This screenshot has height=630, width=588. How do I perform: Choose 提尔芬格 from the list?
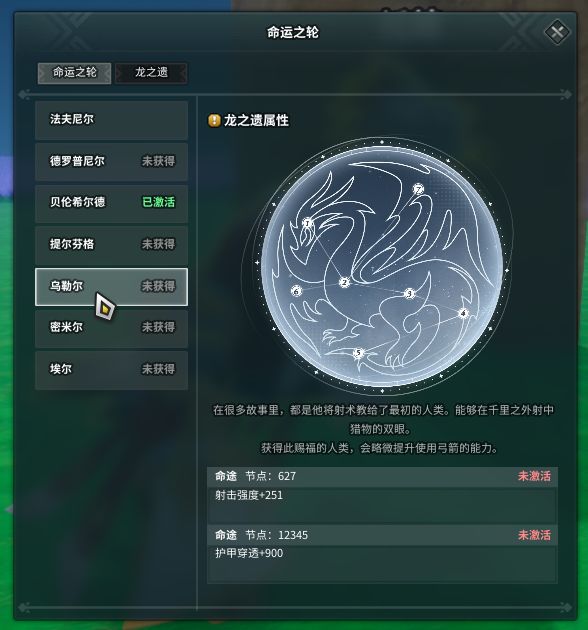pos(111,244)
